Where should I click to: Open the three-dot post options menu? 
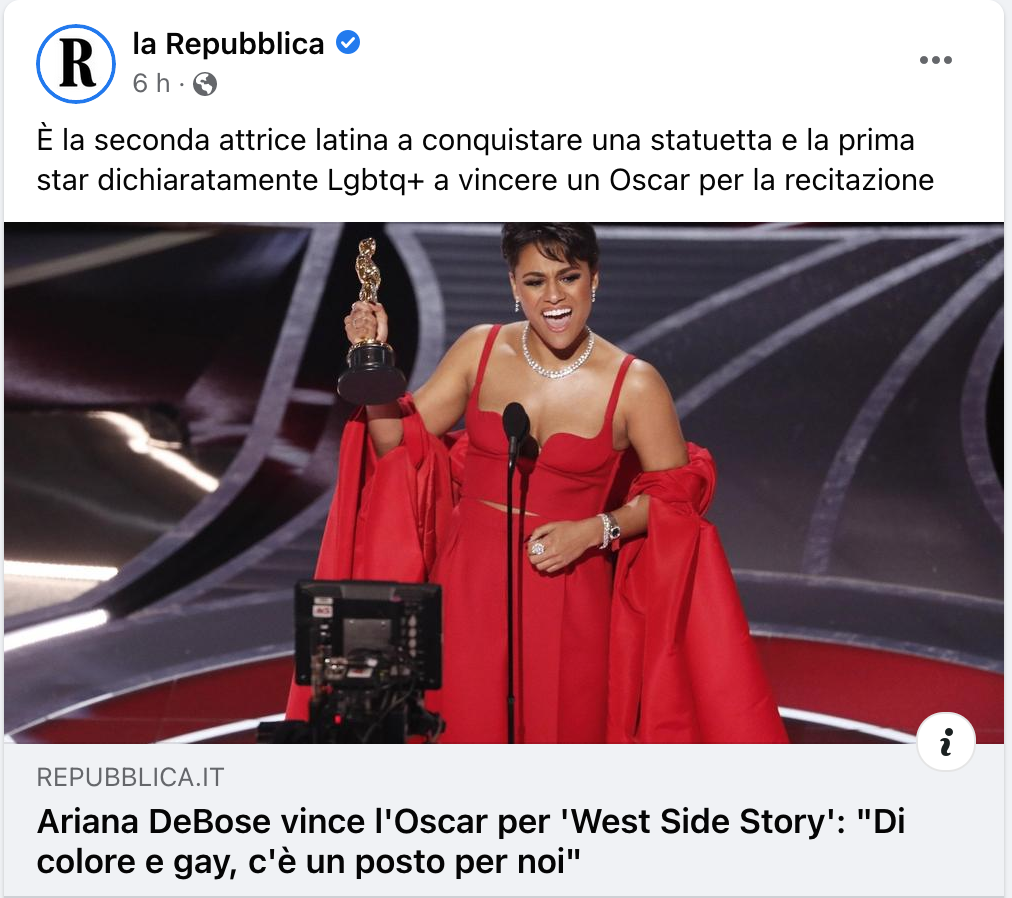click(x=935, y=60)
